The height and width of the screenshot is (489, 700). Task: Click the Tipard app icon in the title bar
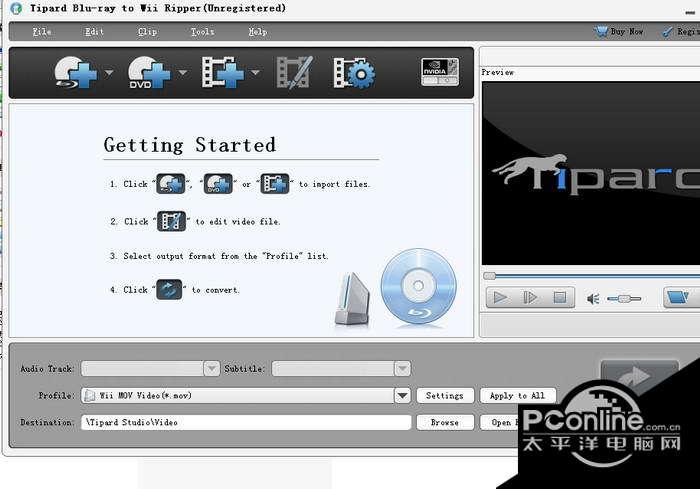pos(17,8)
